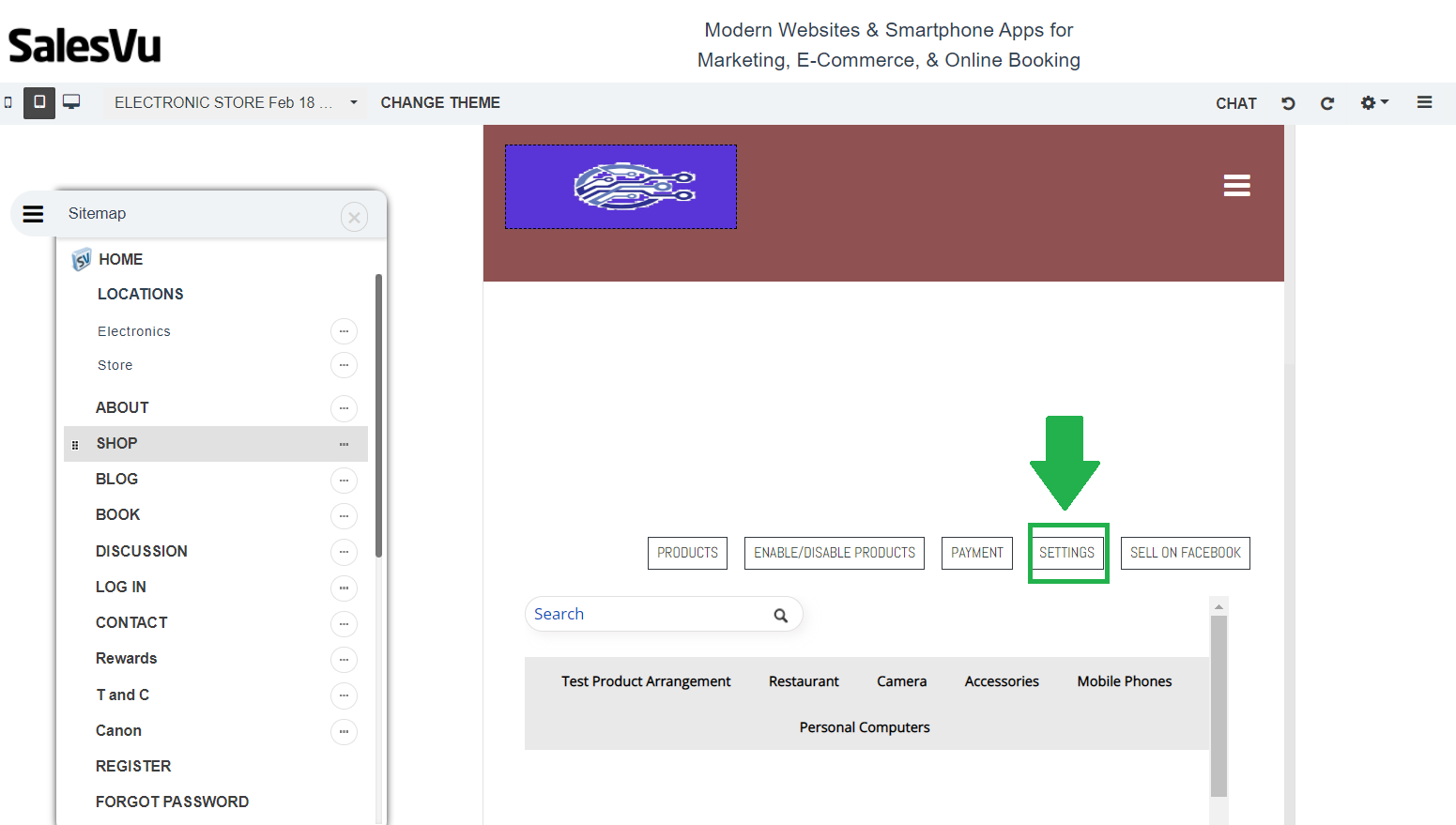Click the SELL ON FACEBOOK button
The height and width of the screenshot is (825, 1456).
coord(1185,553)
